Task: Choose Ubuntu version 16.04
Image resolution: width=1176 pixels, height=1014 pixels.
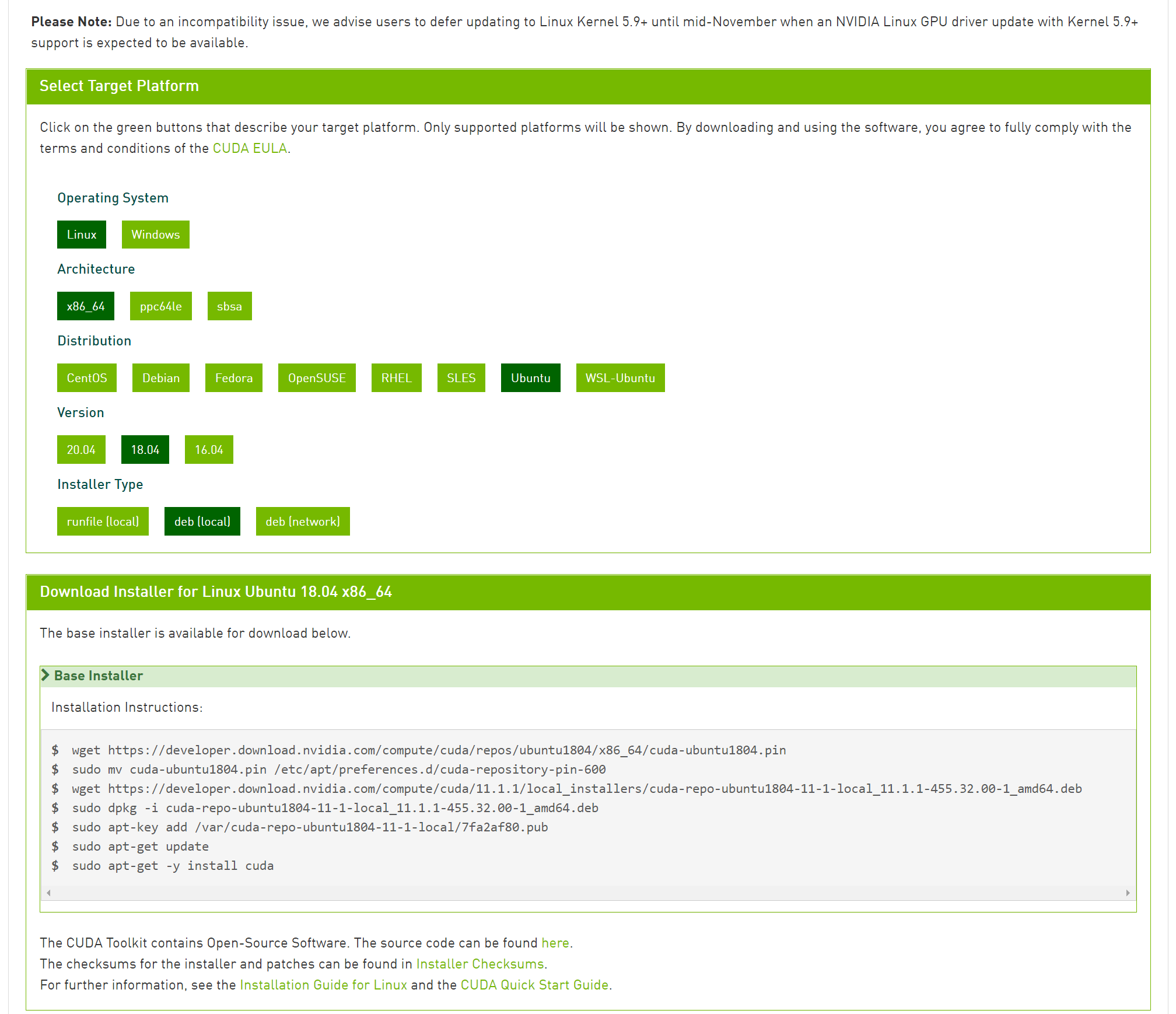Action: pyautogui.click(x=209, y=450)
